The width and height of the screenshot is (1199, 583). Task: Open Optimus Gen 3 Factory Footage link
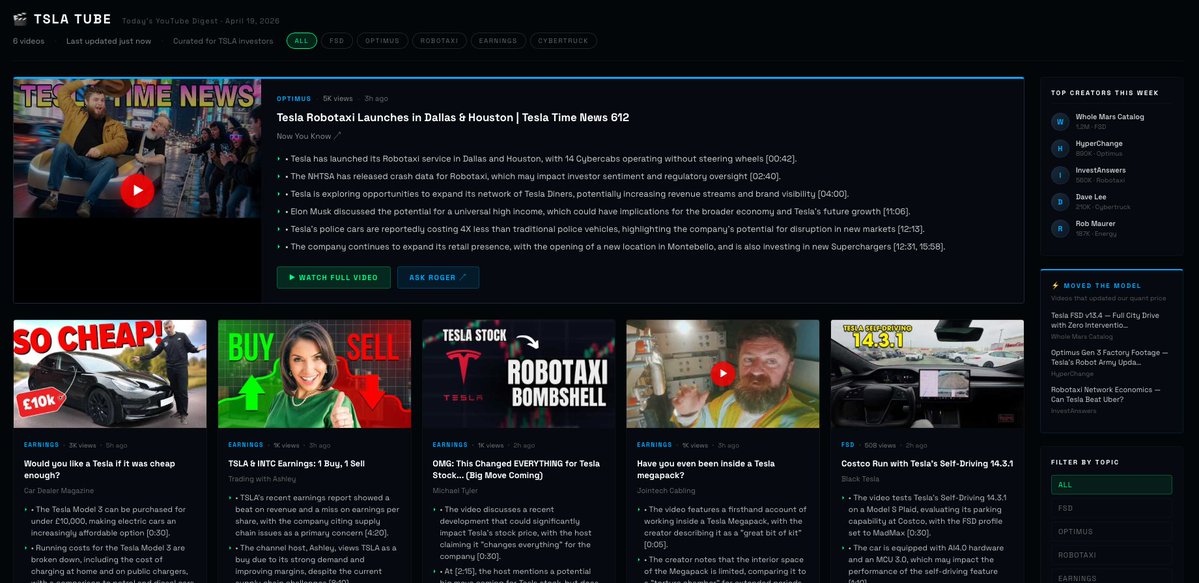(x=1110, y=357)
